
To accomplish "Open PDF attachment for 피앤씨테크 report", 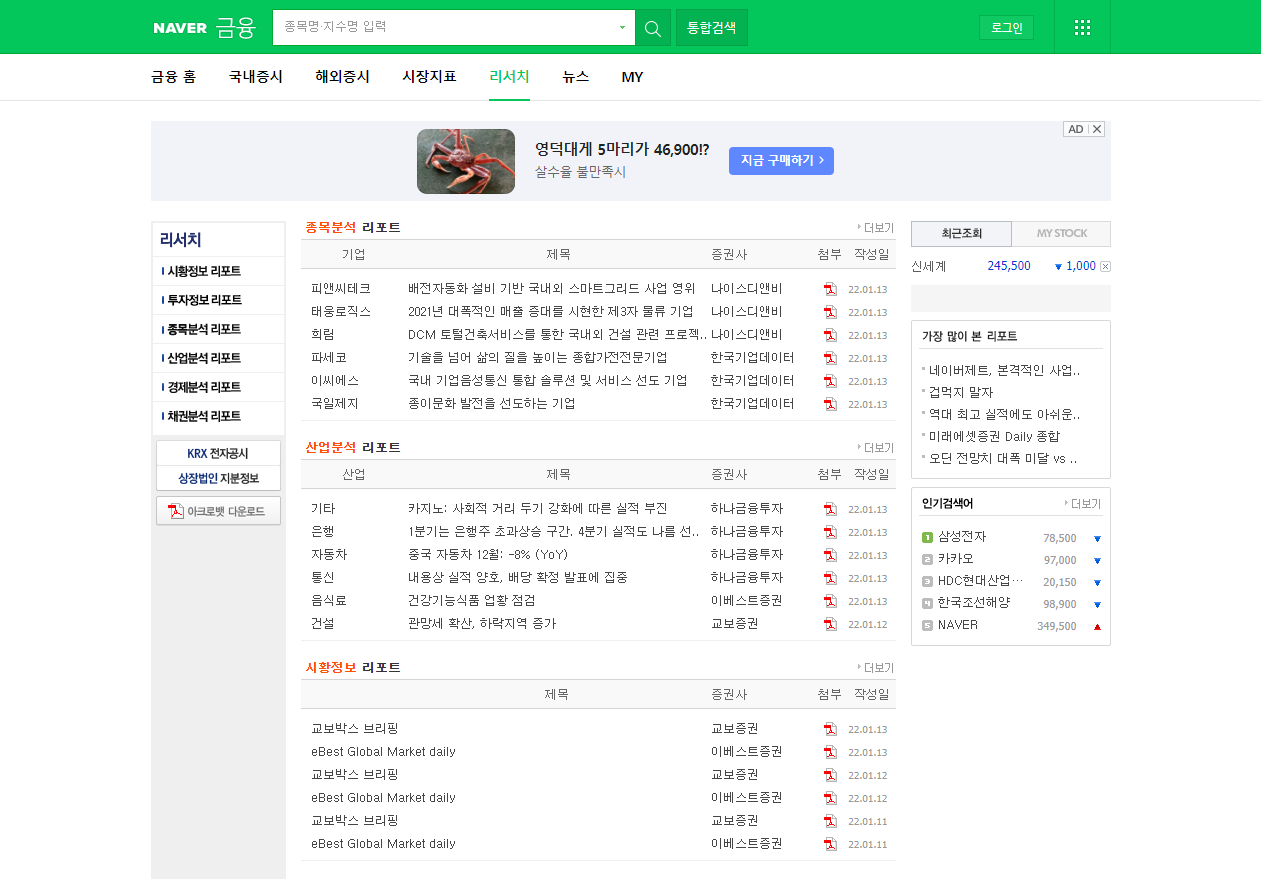I will point(829,289).
